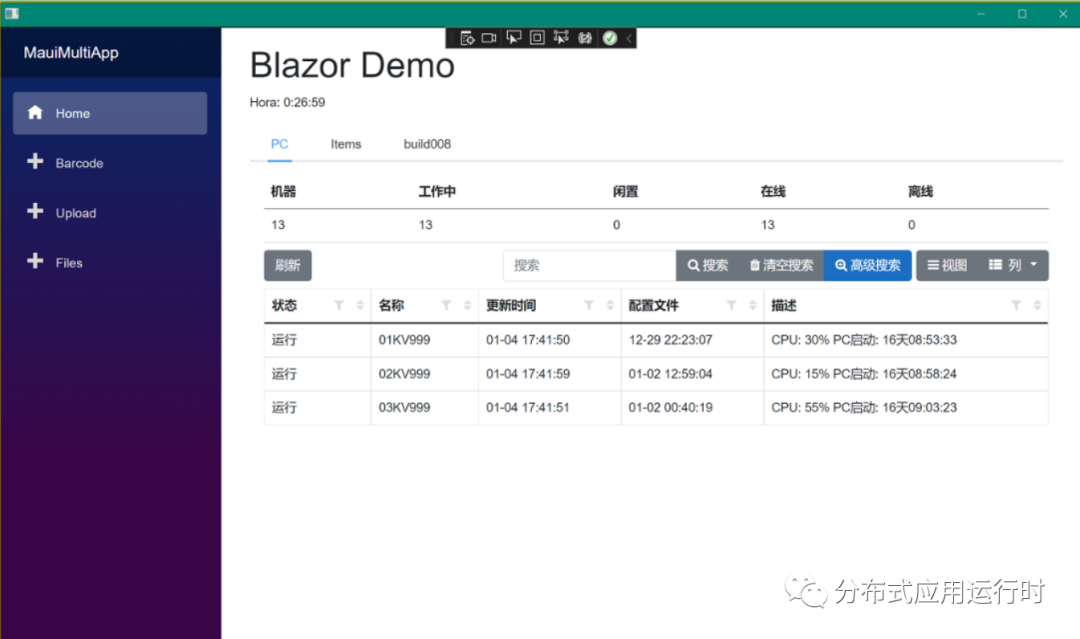Click the 离线 summary column header
The width and height of the screenshot is (1080, 639).
pyautogui.click(x=920, y=191)
